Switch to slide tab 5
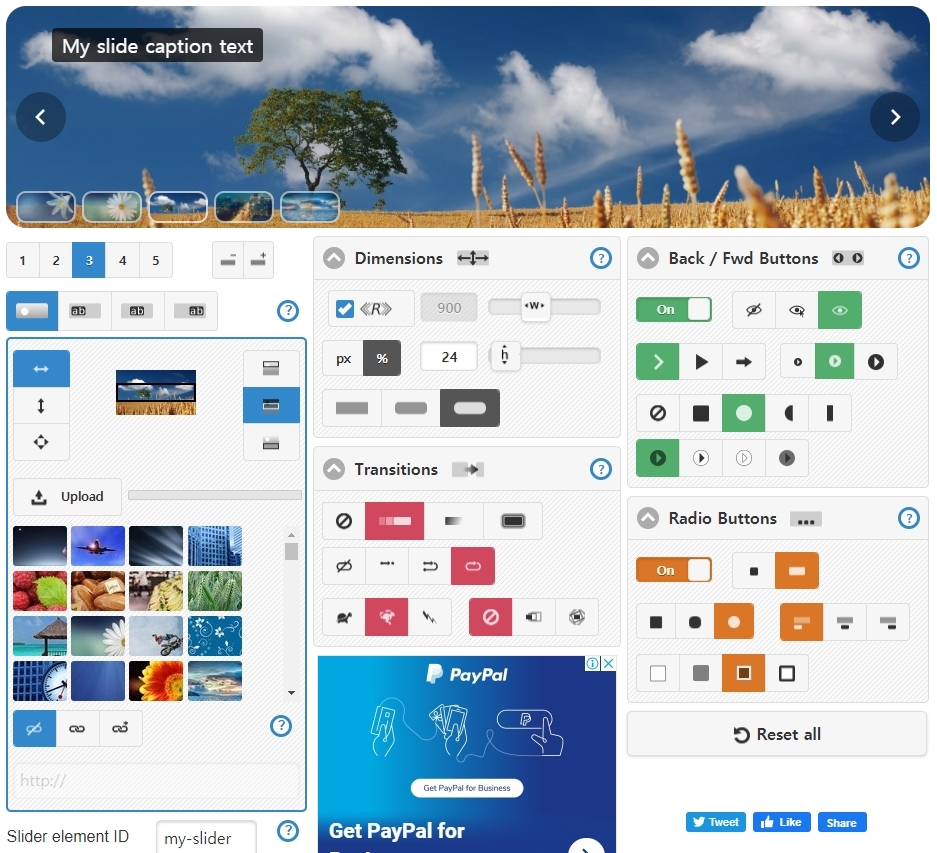This screenshot has height=853, width=937. (x=156, y=260)
